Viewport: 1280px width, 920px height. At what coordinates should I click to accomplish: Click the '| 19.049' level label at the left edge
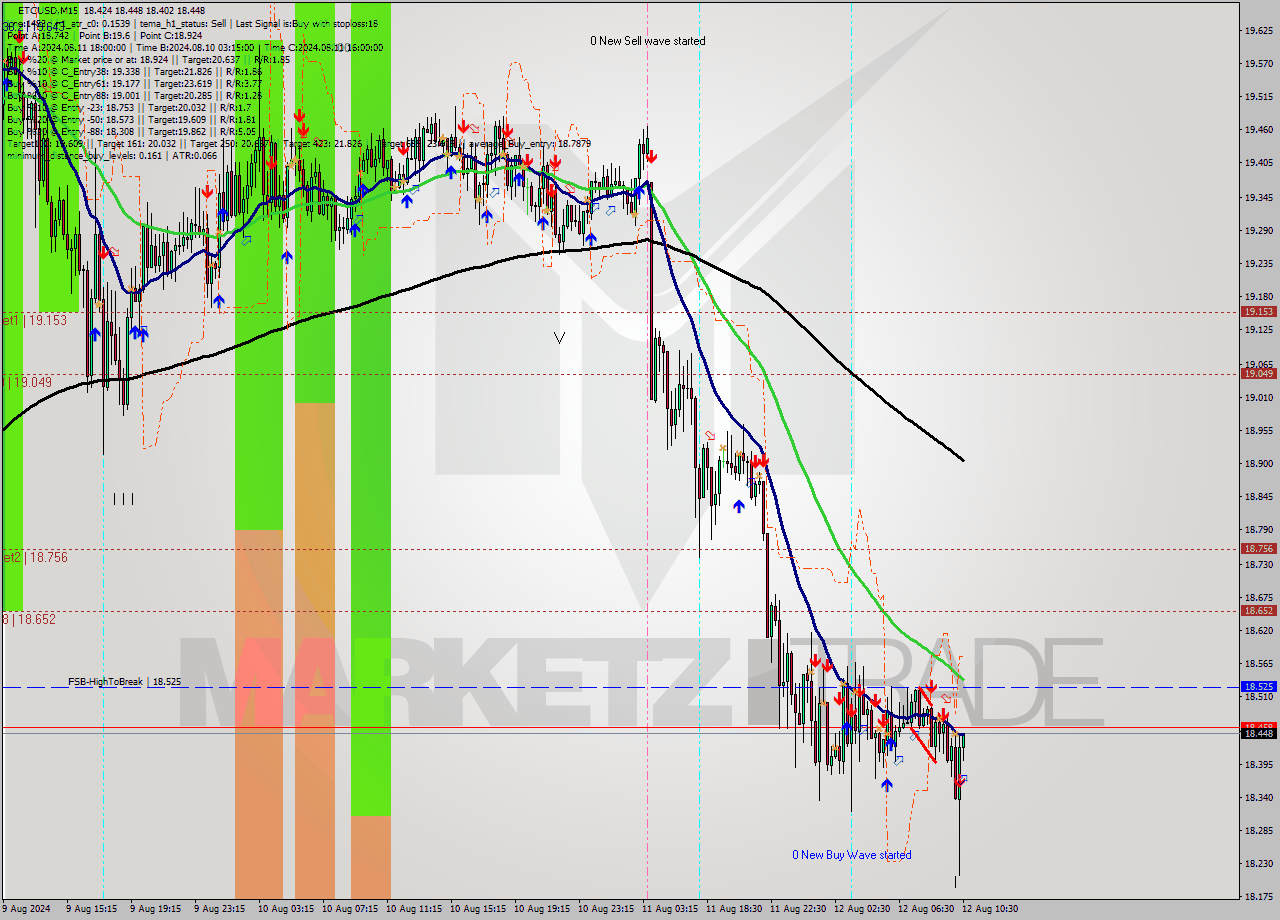click(30, 382)
